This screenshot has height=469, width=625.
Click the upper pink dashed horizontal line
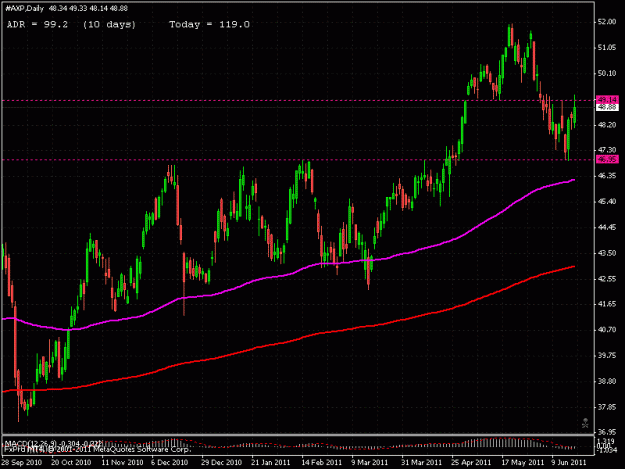(x=299, y=100)
